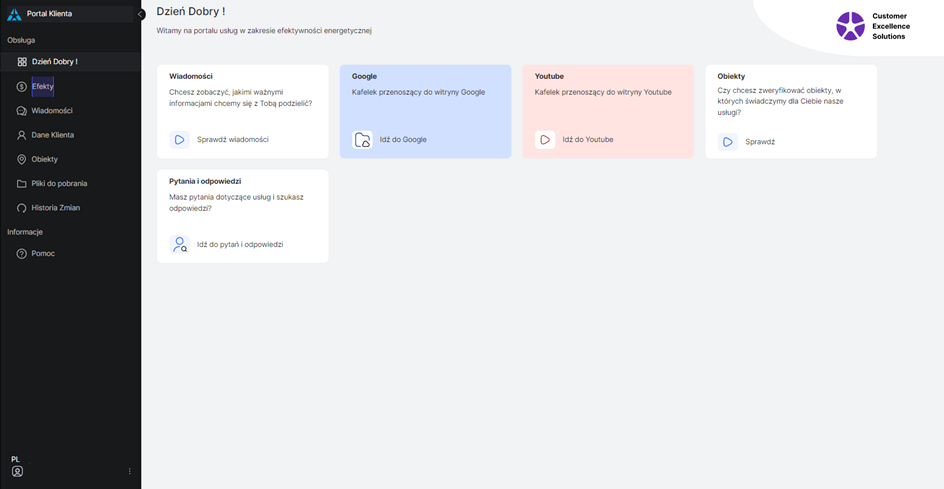
Task: Click the Customer Excellence Solutions logo
Action: point(850,26)
